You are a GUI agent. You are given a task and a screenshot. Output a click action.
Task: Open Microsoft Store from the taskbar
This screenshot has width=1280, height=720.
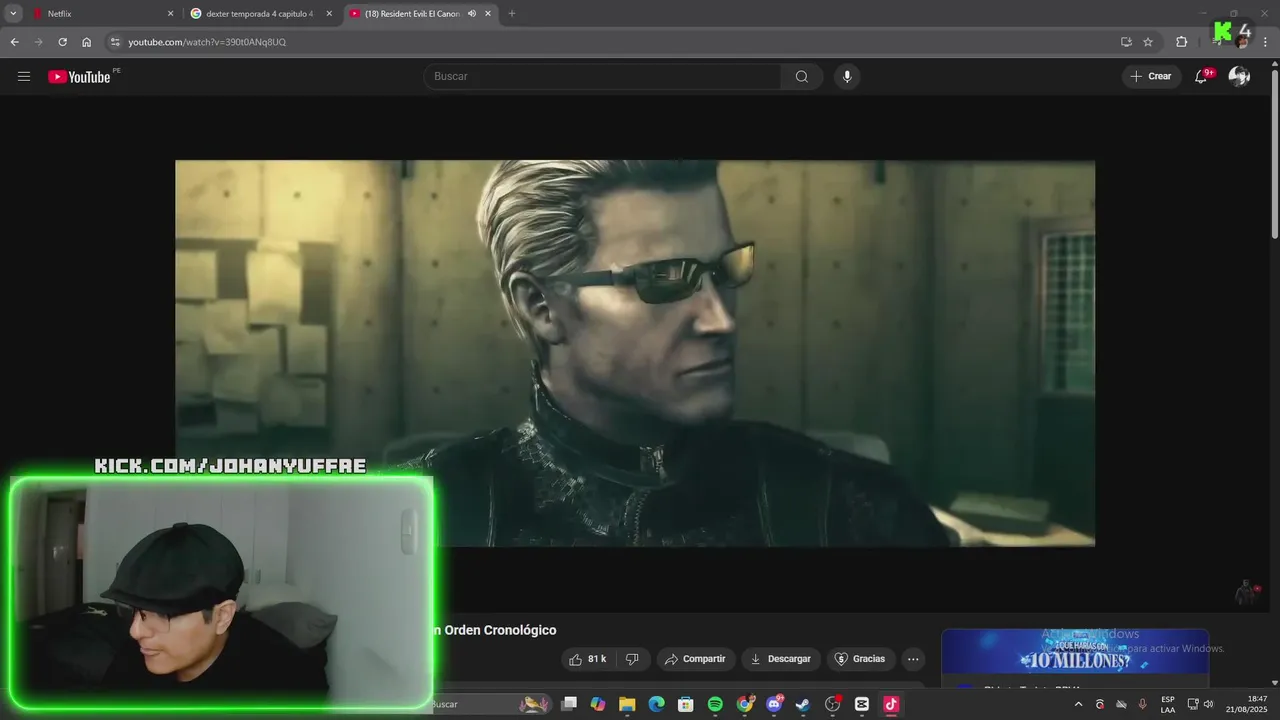[686, 704]
